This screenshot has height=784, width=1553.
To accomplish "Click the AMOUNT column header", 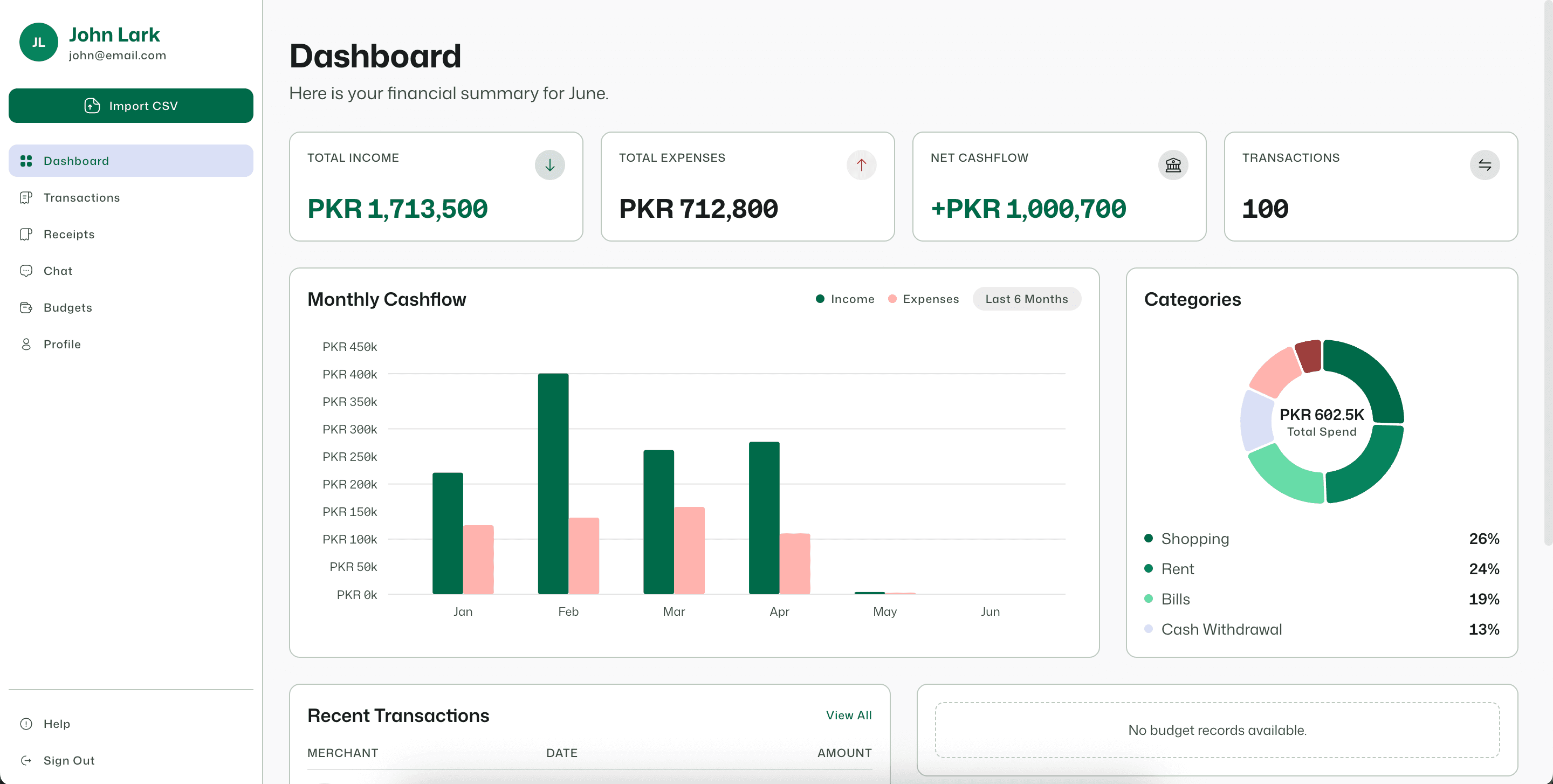I will pos(844,753).
